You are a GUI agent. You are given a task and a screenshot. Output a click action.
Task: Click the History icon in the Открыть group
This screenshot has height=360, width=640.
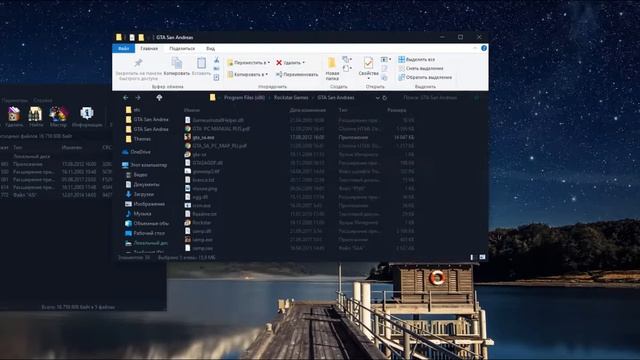tap(384, 78)
